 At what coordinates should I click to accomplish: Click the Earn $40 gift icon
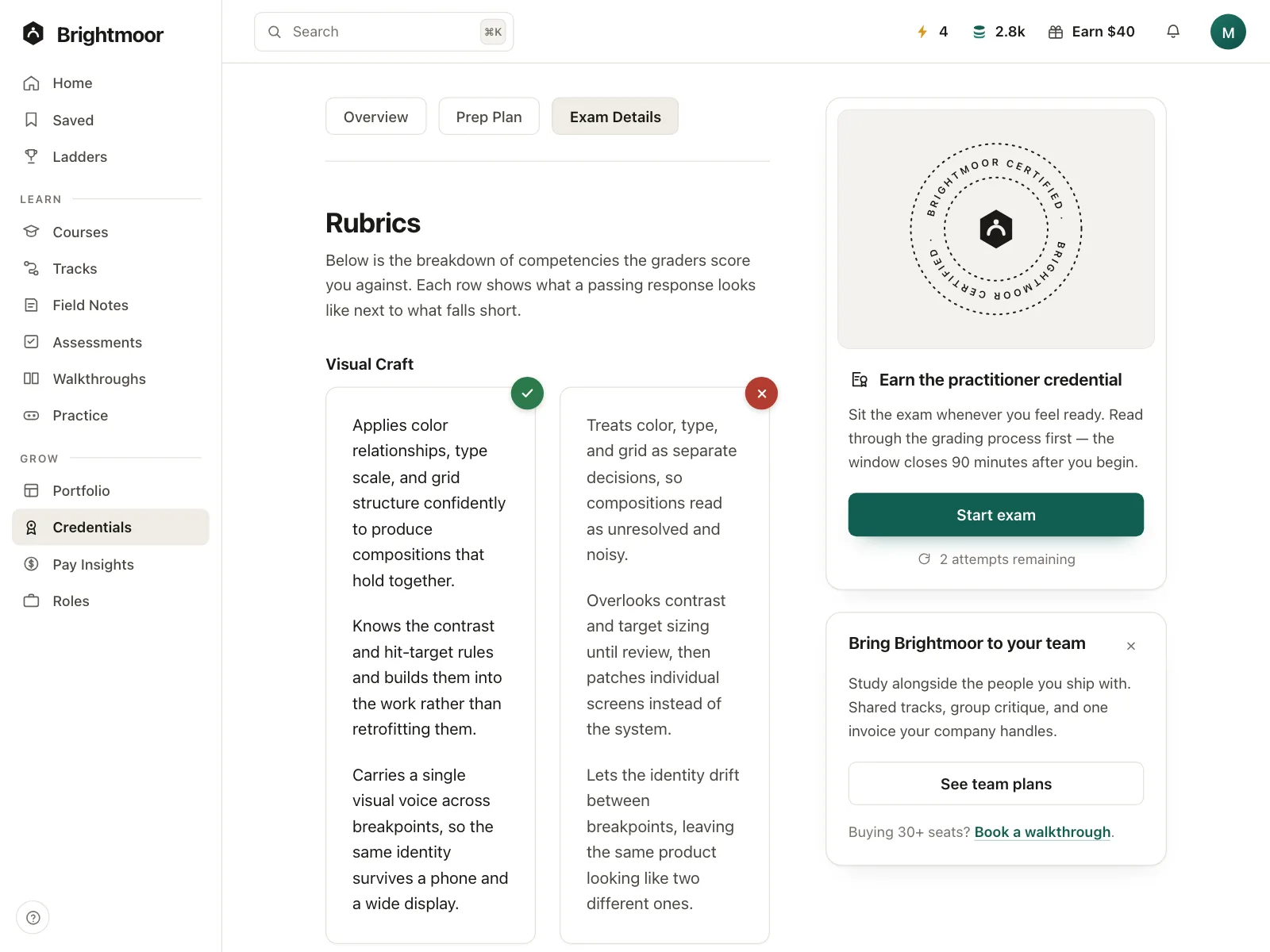1056,32
